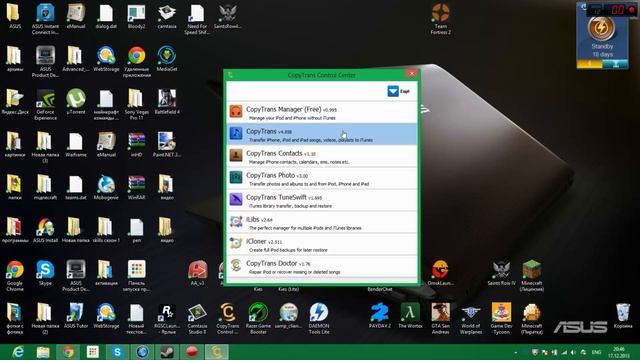Viewport: 640px width, 360px height.
Task: Click the blue globe taskbar icon
Action: pyautogui.click(x=142, y=352)
